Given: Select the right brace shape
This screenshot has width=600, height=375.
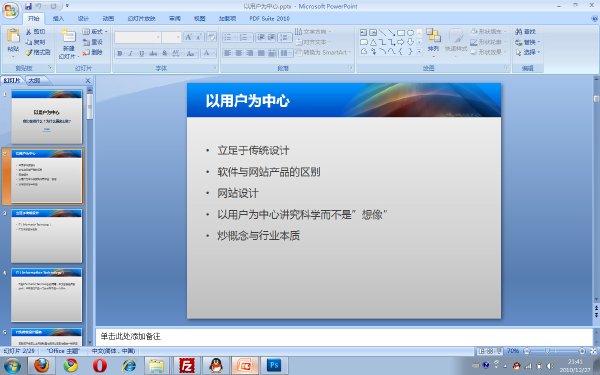Looking at the screenshot, I should pos(410,51).
